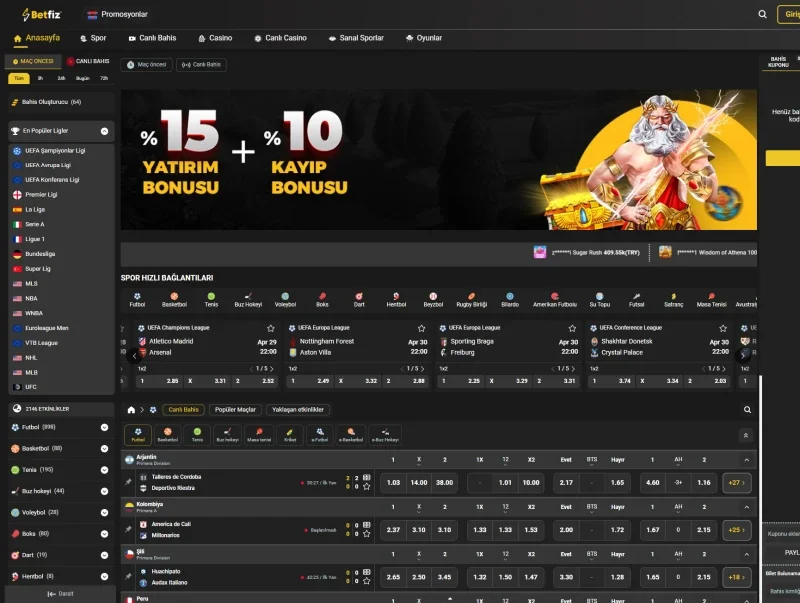Screen dimensions: 800x603
Task: Open Sanal Sporlar nav tab
Action: [x=356, y=38]
